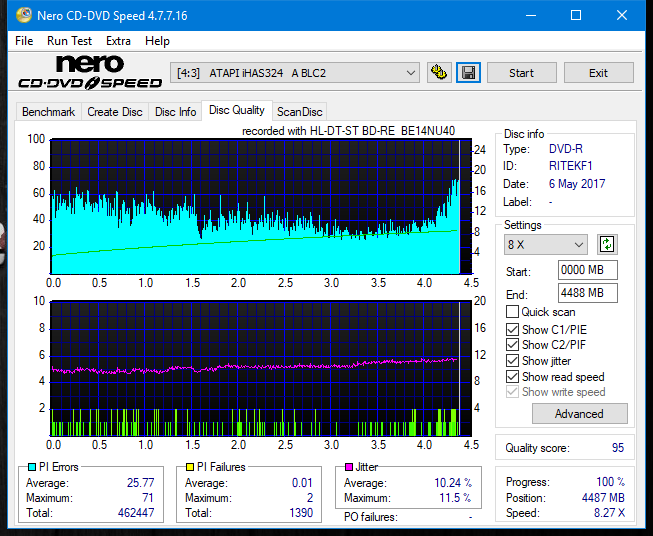Click Jitter maximum 11.5 % value

456,498
